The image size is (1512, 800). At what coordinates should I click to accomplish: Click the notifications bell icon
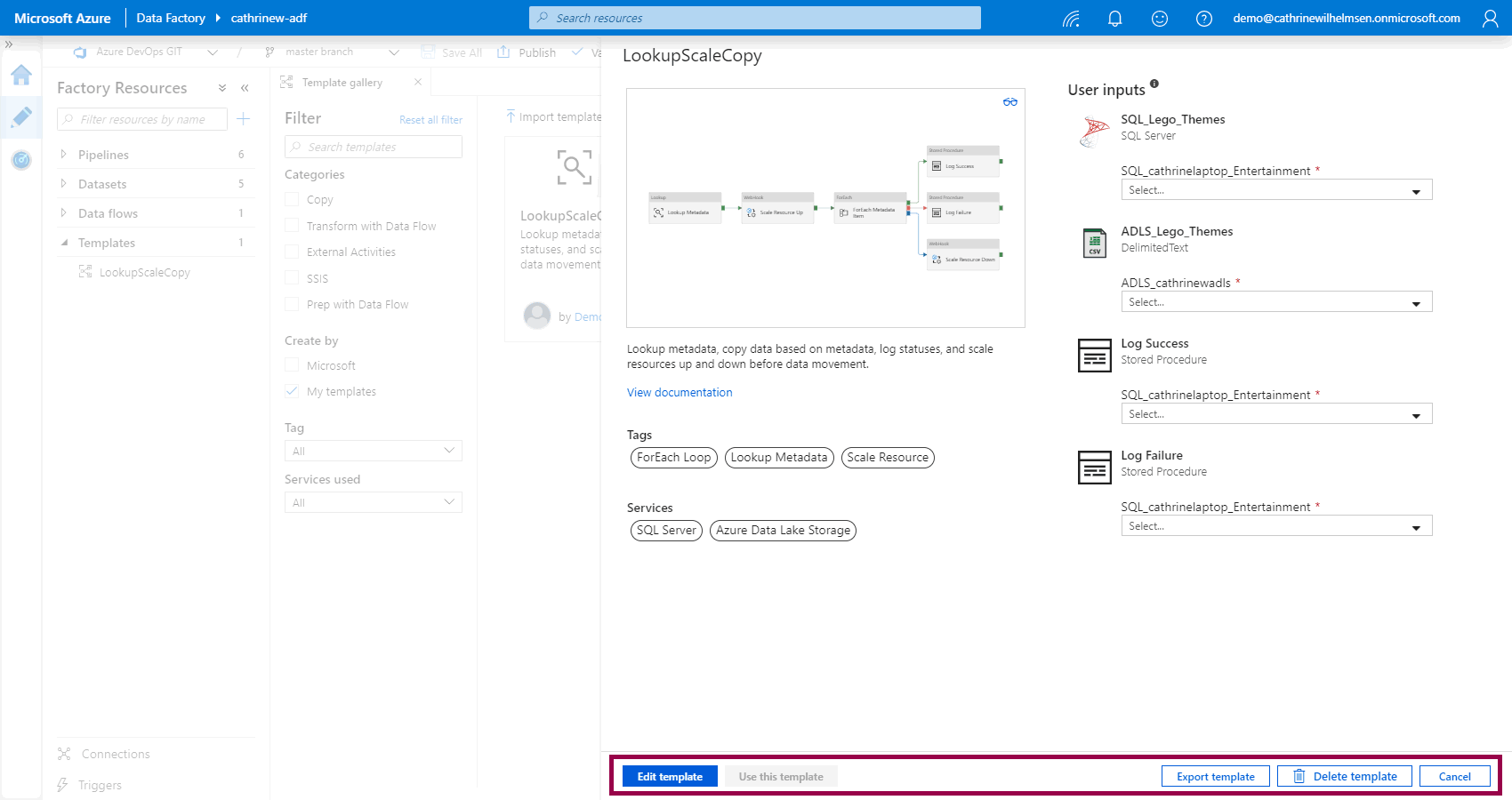(x=1114, y=19)
